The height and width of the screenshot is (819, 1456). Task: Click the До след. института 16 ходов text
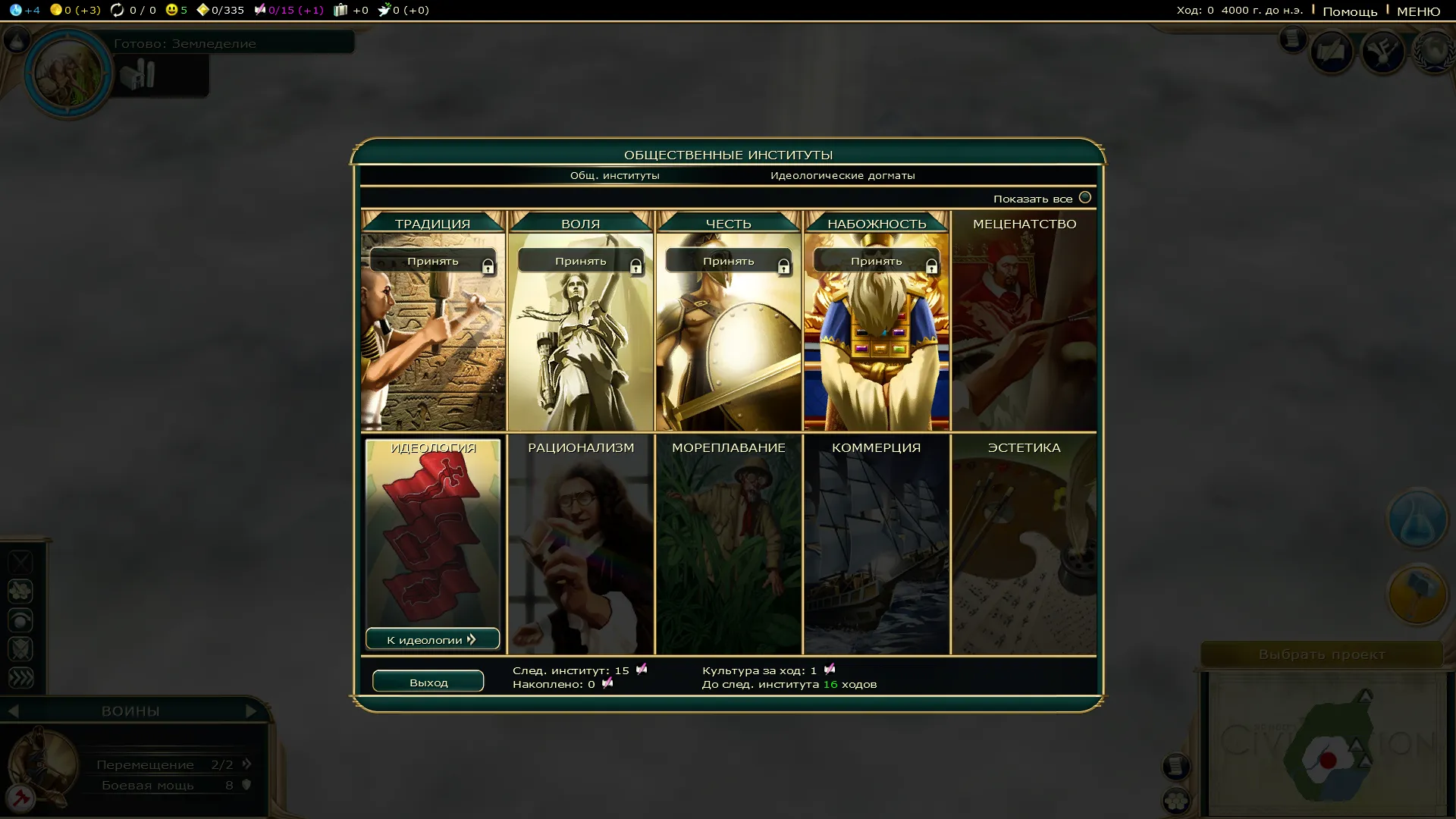pyautogui.click(x=789, y=684)
